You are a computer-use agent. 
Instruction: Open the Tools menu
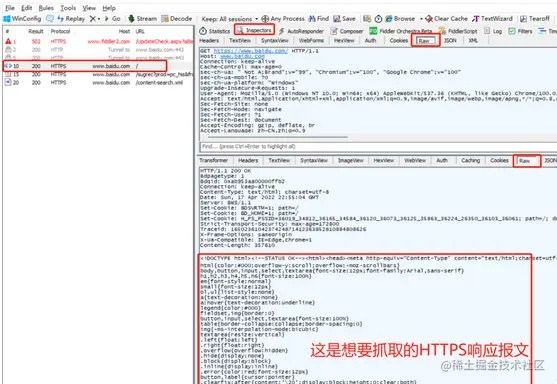tap(68, 8)
